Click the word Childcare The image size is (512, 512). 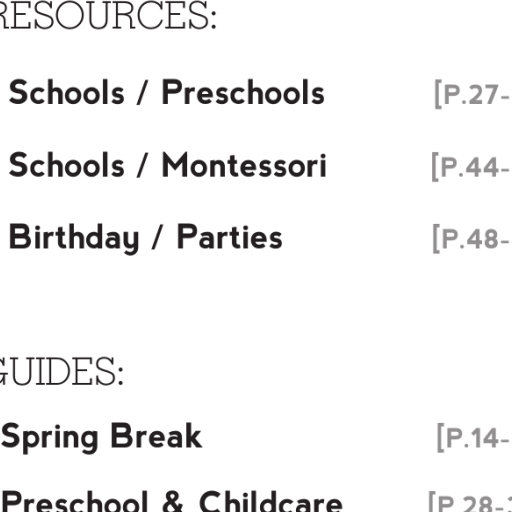[x=271, y=502]
